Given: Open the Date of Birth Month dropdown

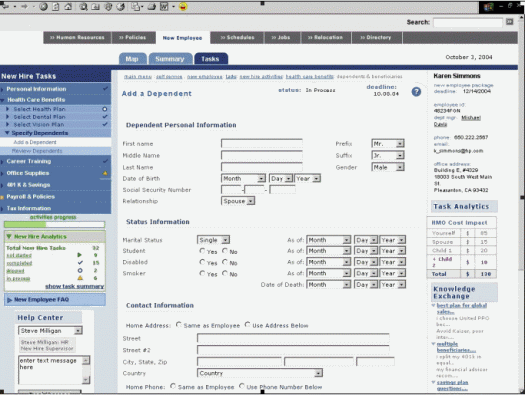Looking at the screenshot, I should (243, 178).
